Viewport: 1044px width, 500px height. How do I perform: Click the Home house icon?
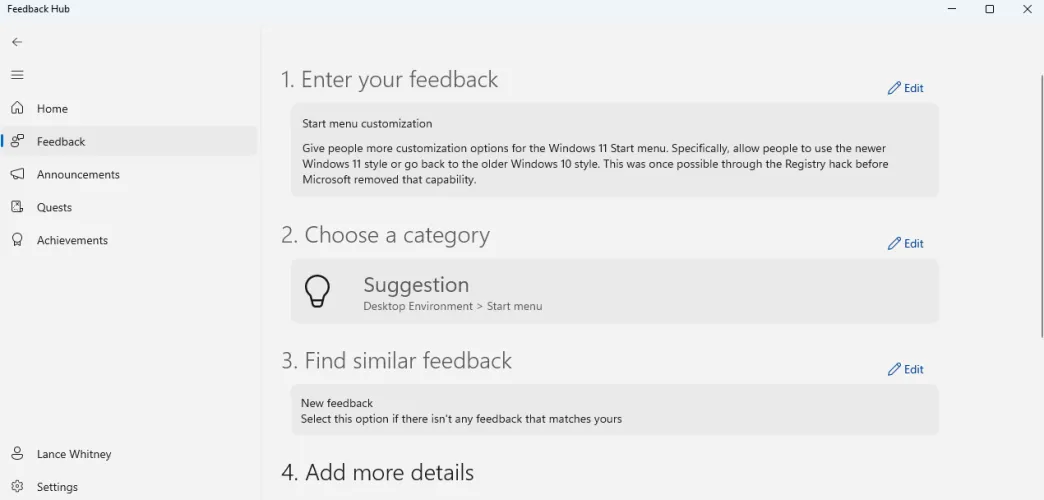click(17, 108)
